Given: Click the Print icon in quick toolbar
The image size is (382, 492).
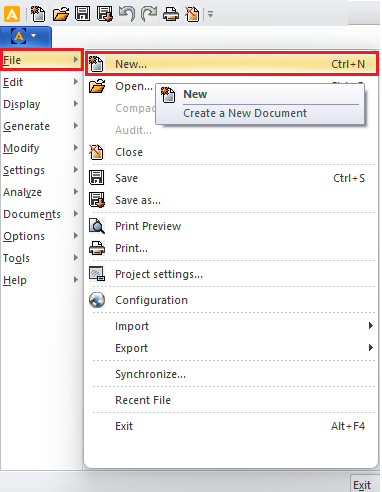Looking at the screenshot, I should tap(171, 14).
